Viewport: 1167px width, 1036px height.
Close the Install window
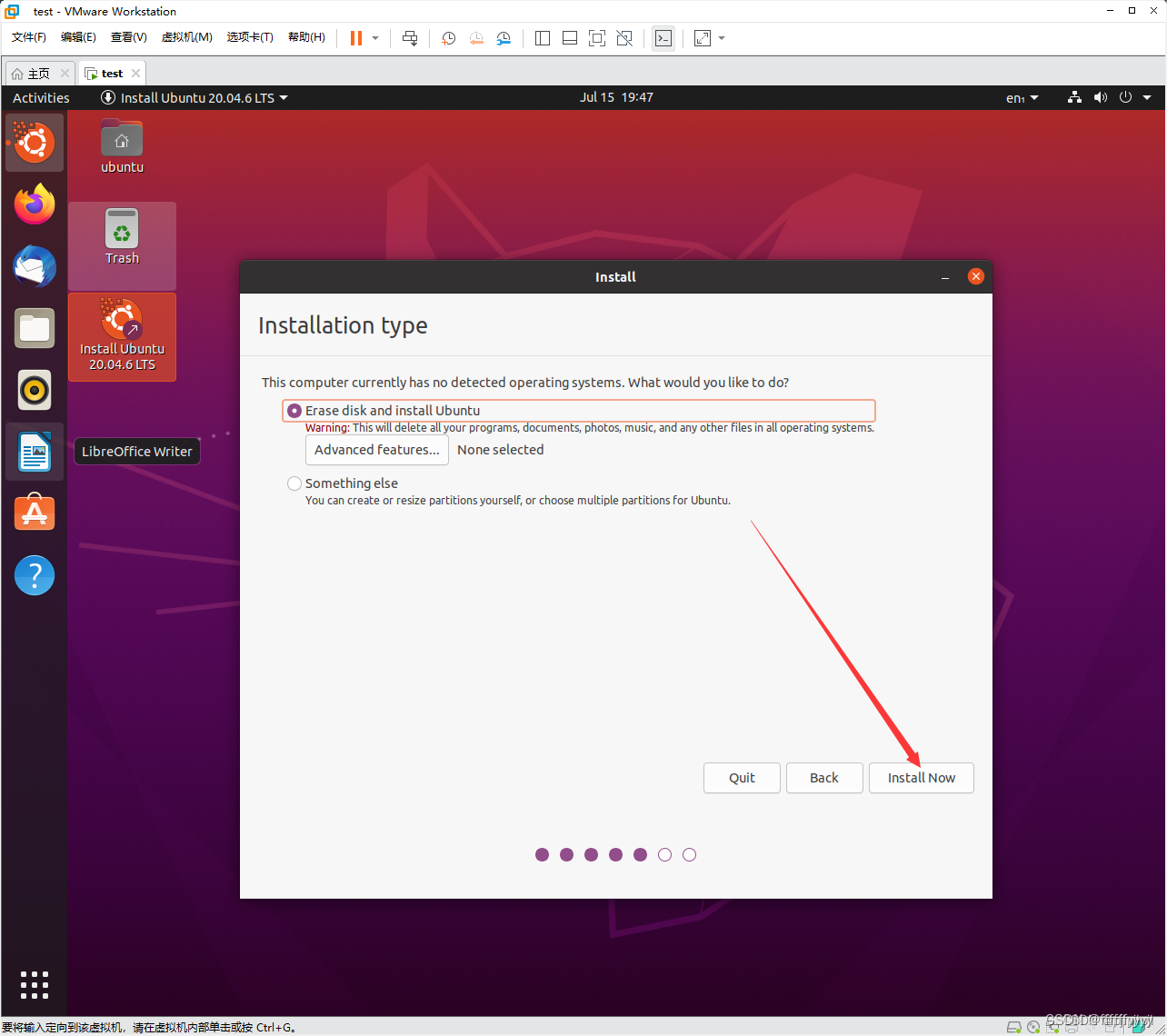click(x=976, y=276)
